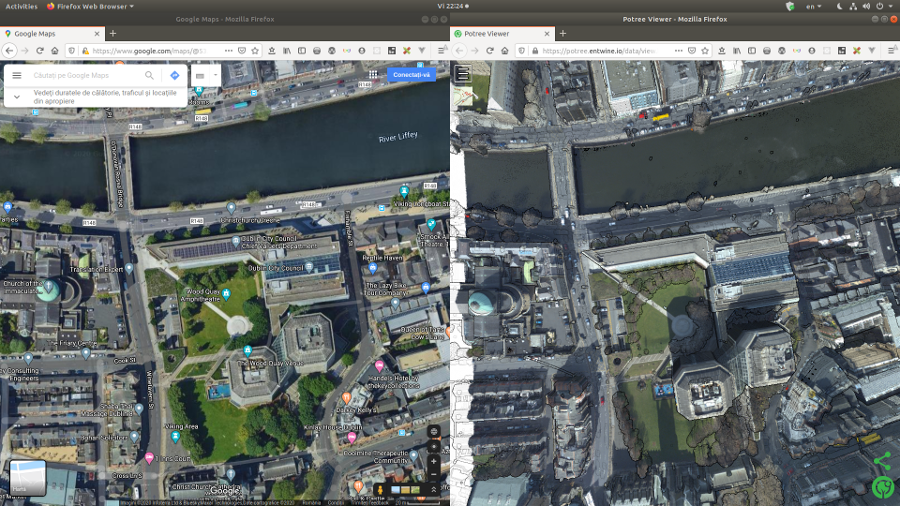
Task: Switch to the Potree Viewer tab
Action: point(502,34)
